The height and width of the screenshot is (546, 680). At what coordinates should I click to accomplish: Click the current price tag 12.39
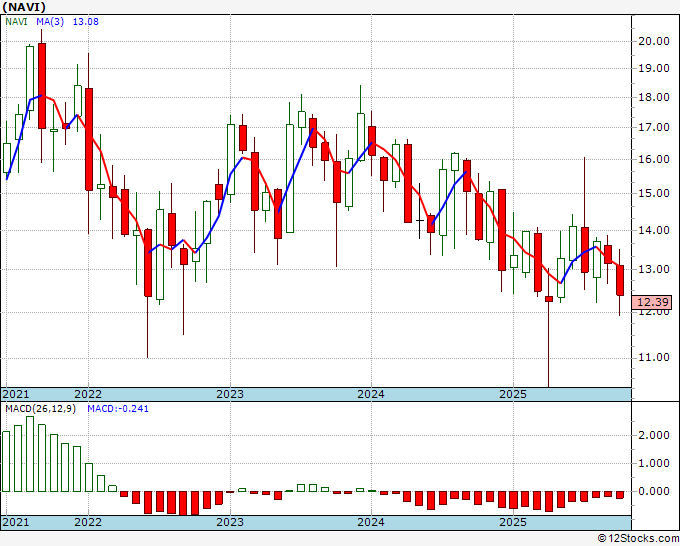(652, 302)
